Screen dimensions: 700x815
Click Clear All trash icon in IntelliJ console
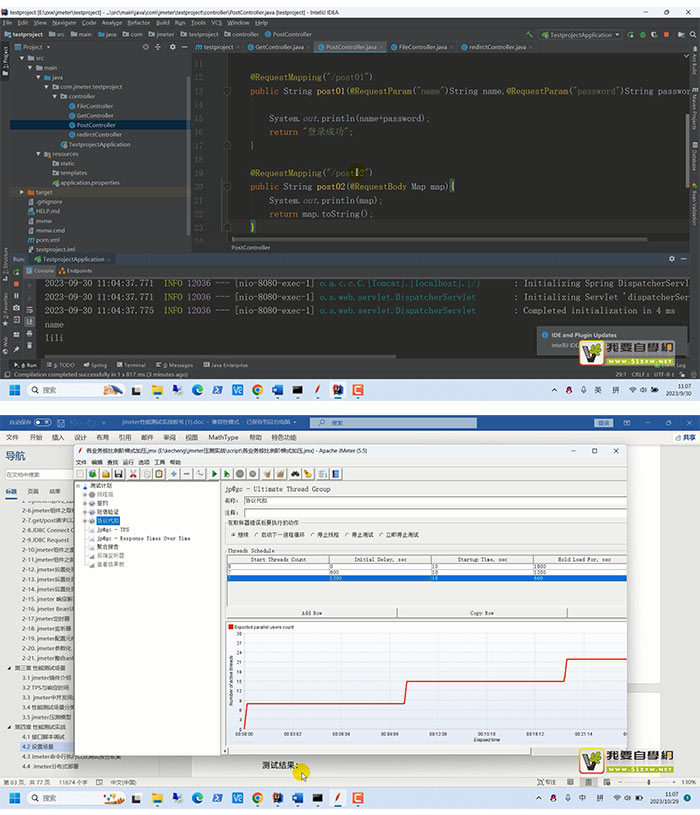[29, 345]
